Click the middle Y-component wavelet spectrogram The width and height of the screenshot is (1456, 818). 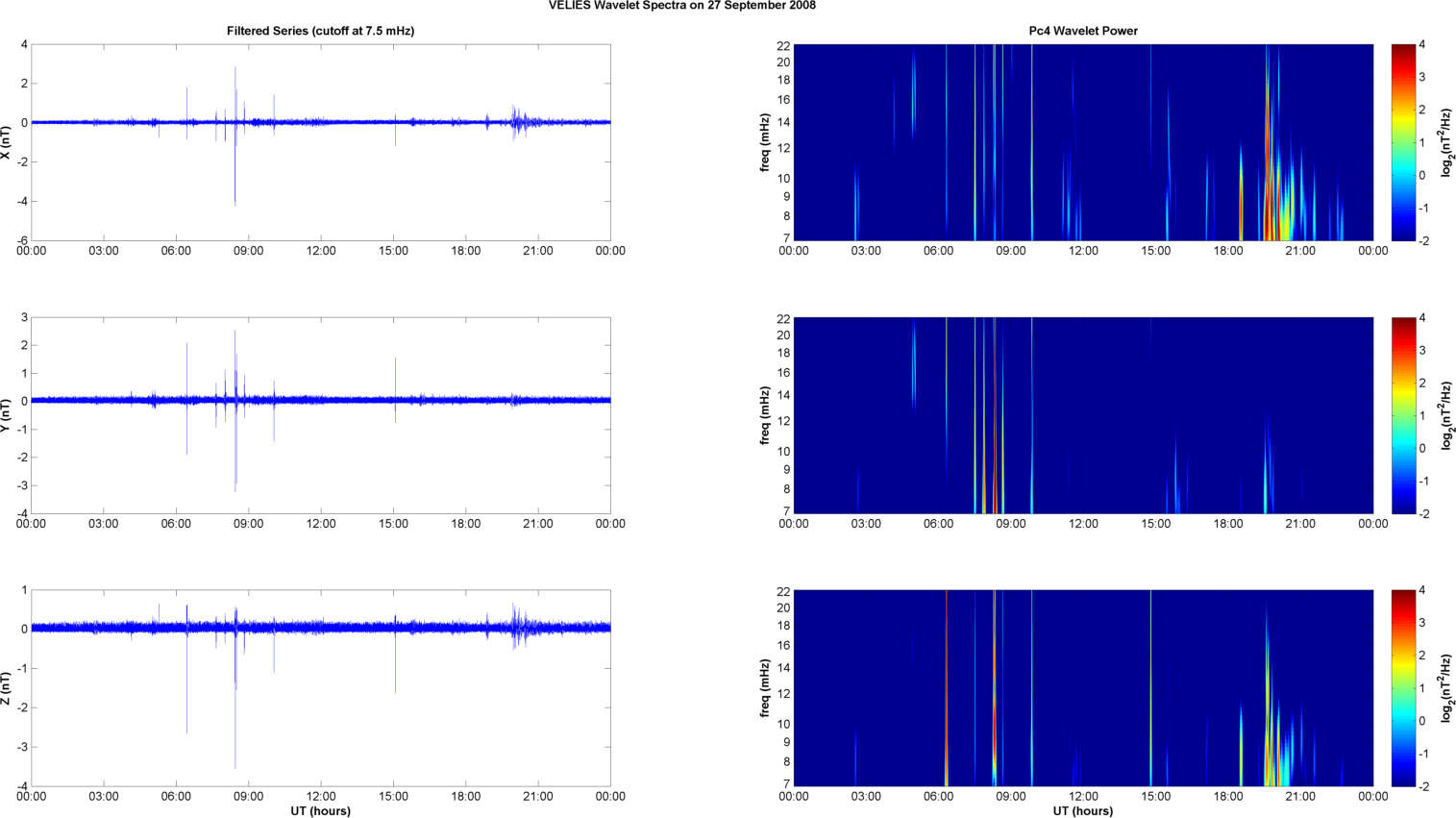1082,415
